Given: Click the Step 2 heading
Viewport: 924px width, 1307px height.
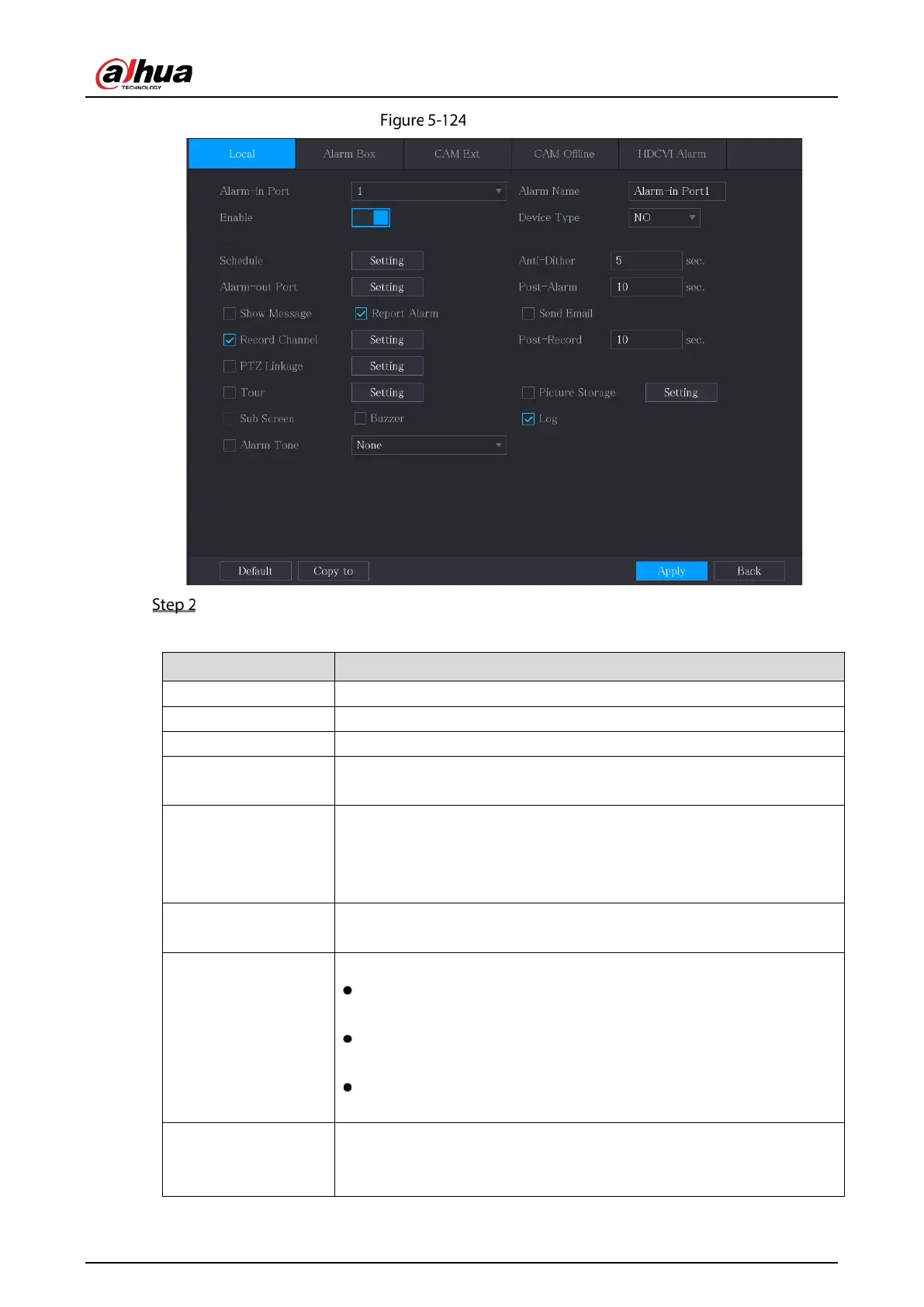Looking at the screenshot, I should point(174,605).
